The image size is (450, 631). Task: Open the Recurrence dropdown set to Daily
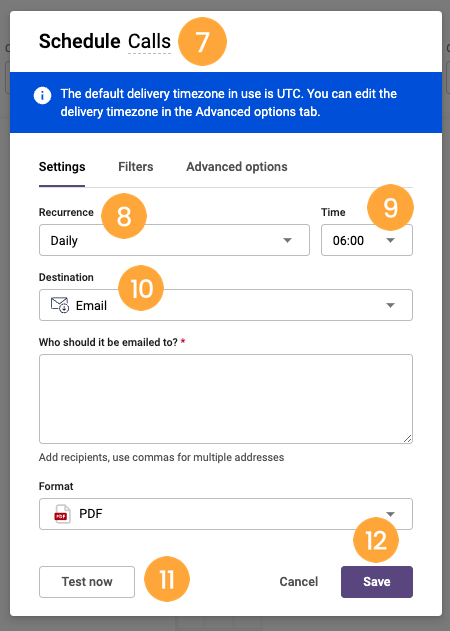174,240
